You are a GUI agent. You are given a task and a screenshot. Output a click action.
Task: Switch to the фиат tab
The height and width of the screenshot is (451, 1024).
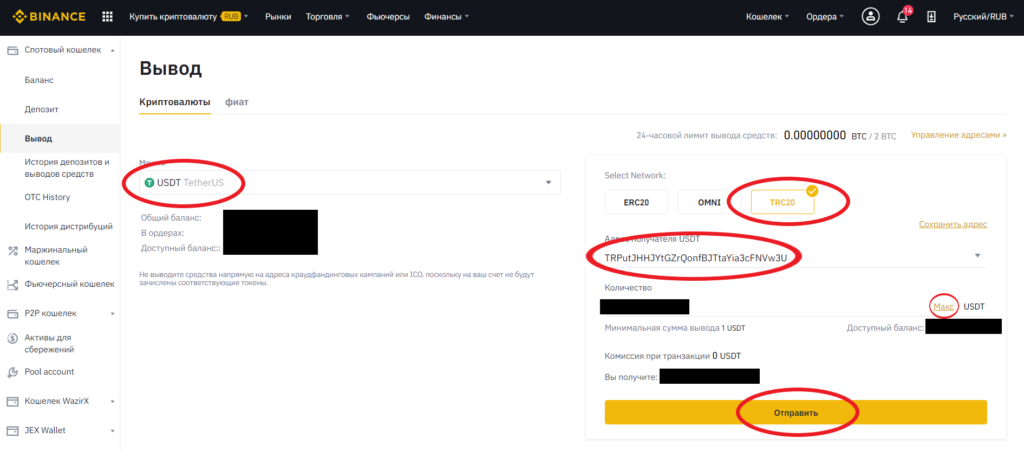pos(236,102)
